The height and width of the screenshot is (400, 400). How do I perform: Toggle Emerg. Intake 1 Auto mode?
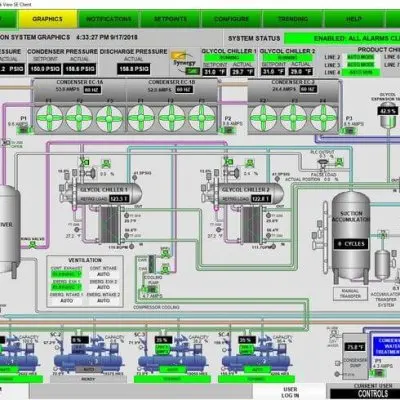66,300
